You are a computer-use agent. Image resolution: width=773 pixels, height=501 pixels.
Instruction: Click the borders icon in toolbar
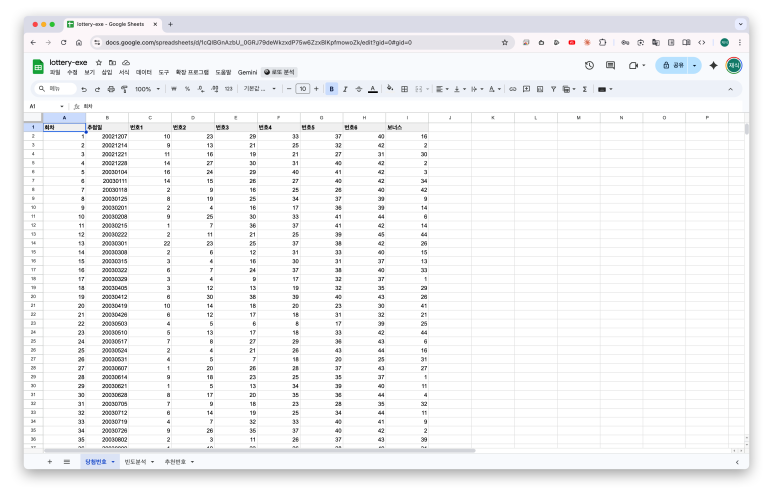pos(405,89)
